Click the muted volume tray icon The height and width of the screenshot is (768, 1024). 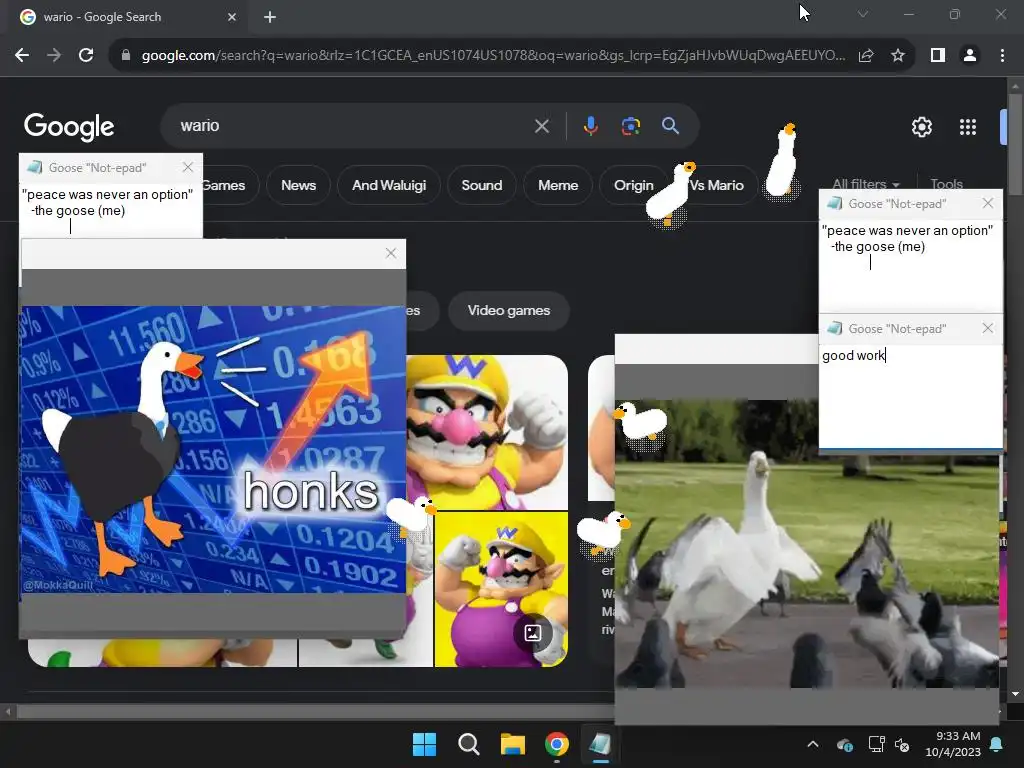click(903, 744)
